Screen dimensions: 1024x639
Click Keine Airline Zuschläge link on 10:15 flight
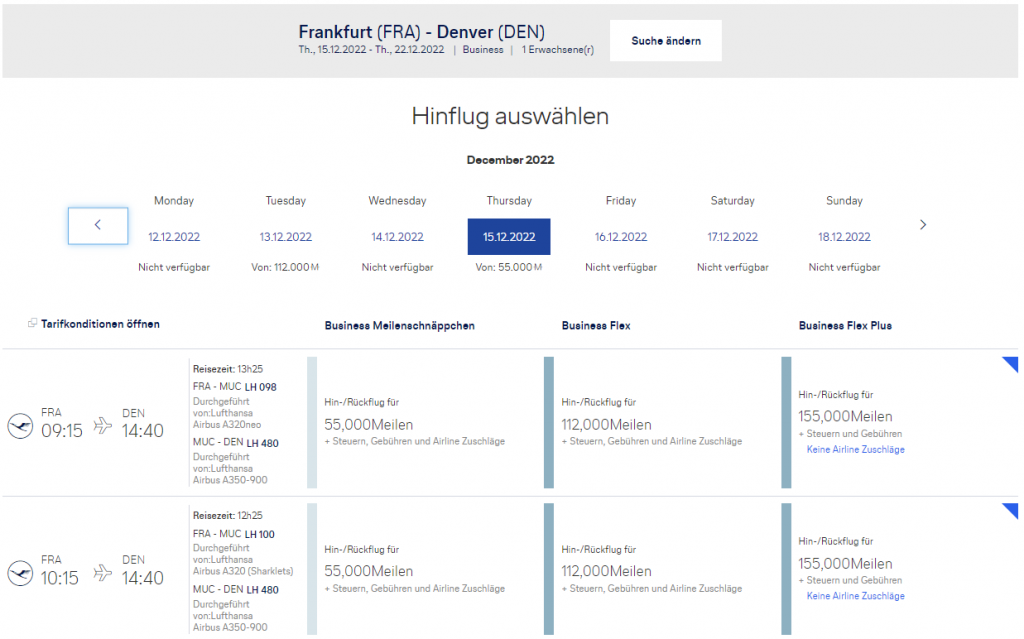coord(856,596)
